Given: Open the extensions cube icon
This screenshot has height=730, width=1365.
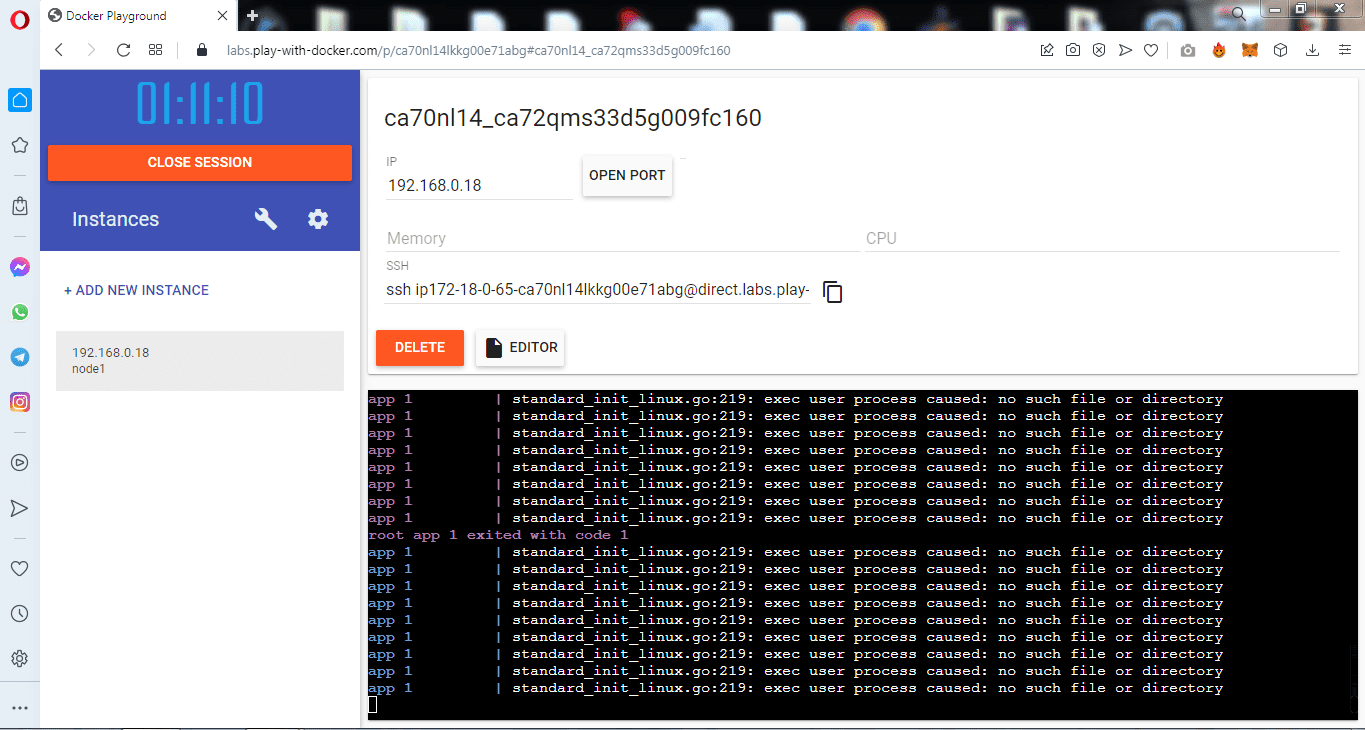Looking at the screenshot, I should (x=1280, y=50).
